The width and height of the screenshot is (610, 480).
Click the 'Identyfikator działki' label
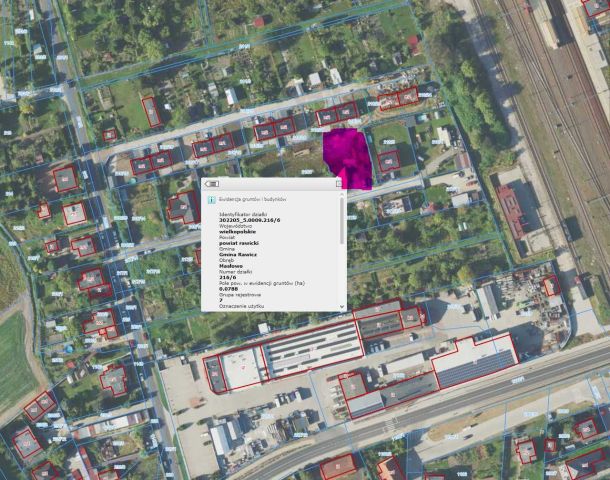pos(243,214)
